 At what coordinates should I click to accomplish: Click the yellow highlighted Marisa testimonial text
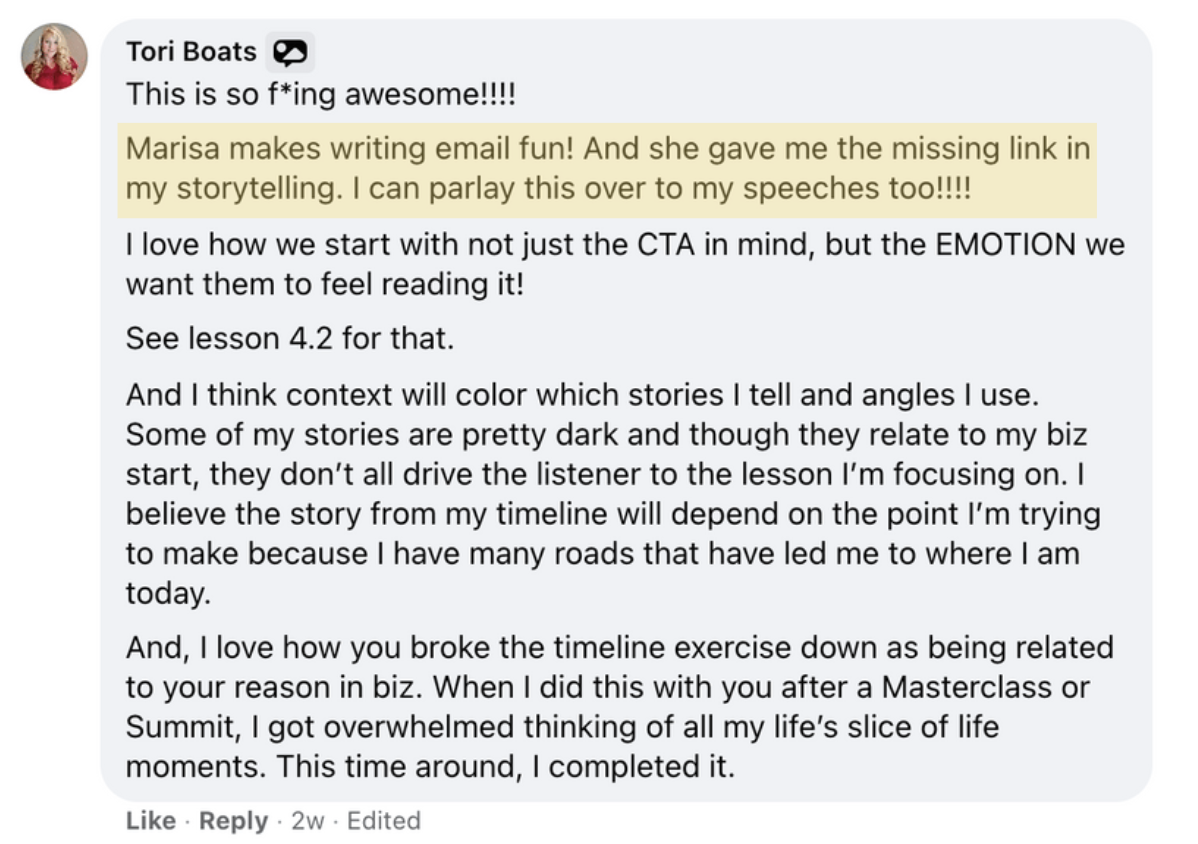(x=607, y=169)
